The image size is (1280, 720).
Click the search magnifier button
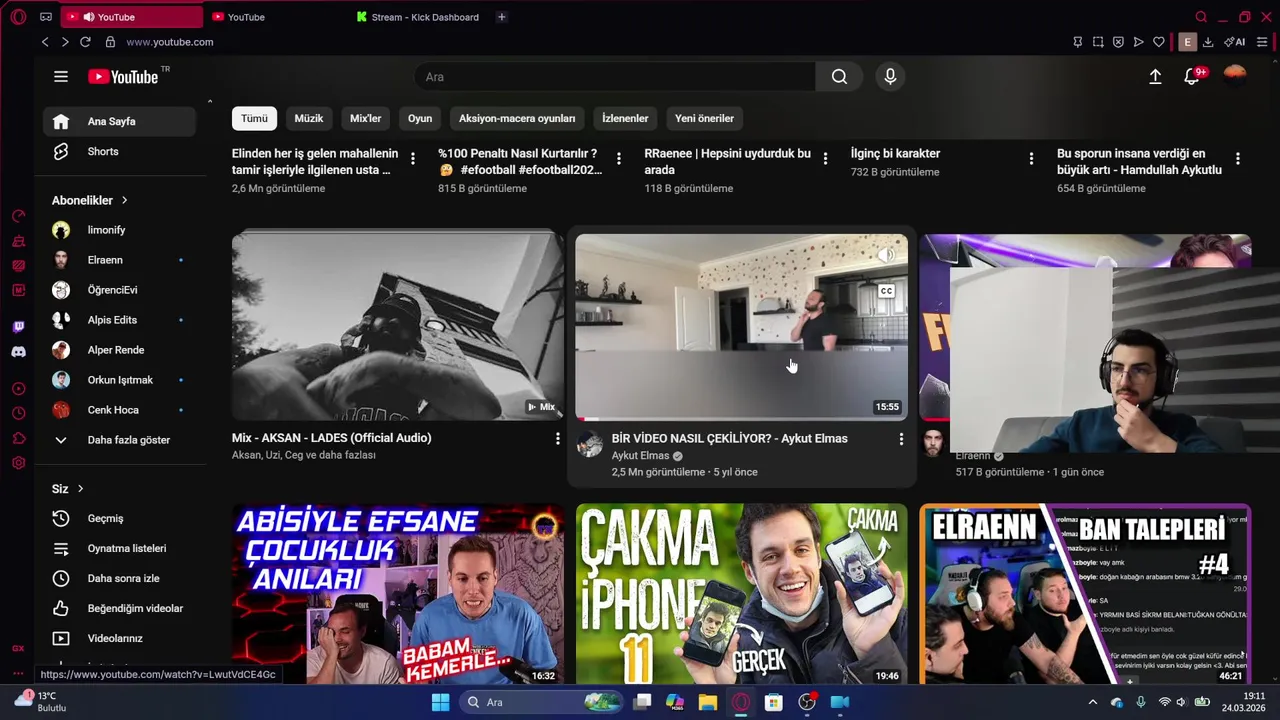point(840,77)
